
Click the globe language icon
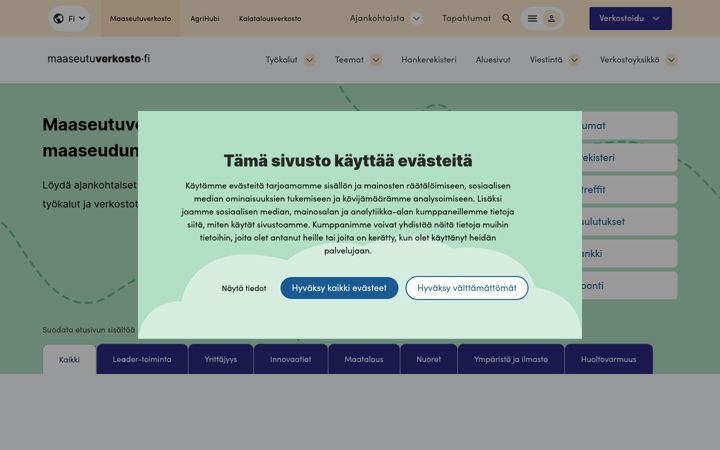[x=58, y=18]
